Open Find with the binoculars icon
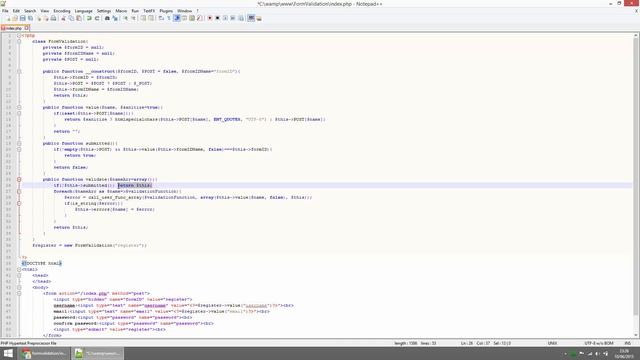The height and width of the screenshot is (360, 640). pyautogui.click(x=107, y=18)
